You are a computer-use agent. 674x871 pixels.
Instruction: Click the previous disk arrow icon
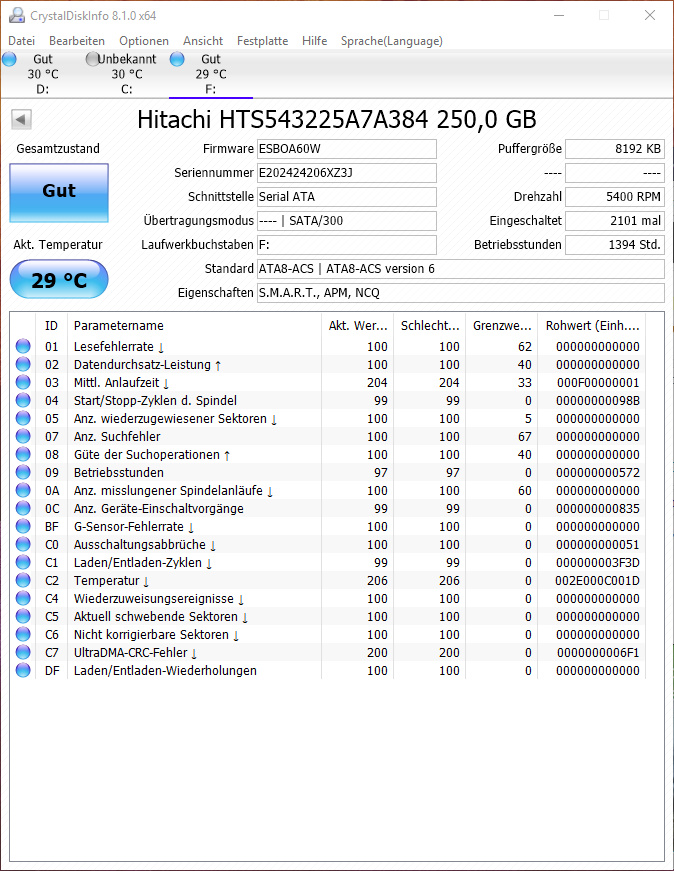21,119
